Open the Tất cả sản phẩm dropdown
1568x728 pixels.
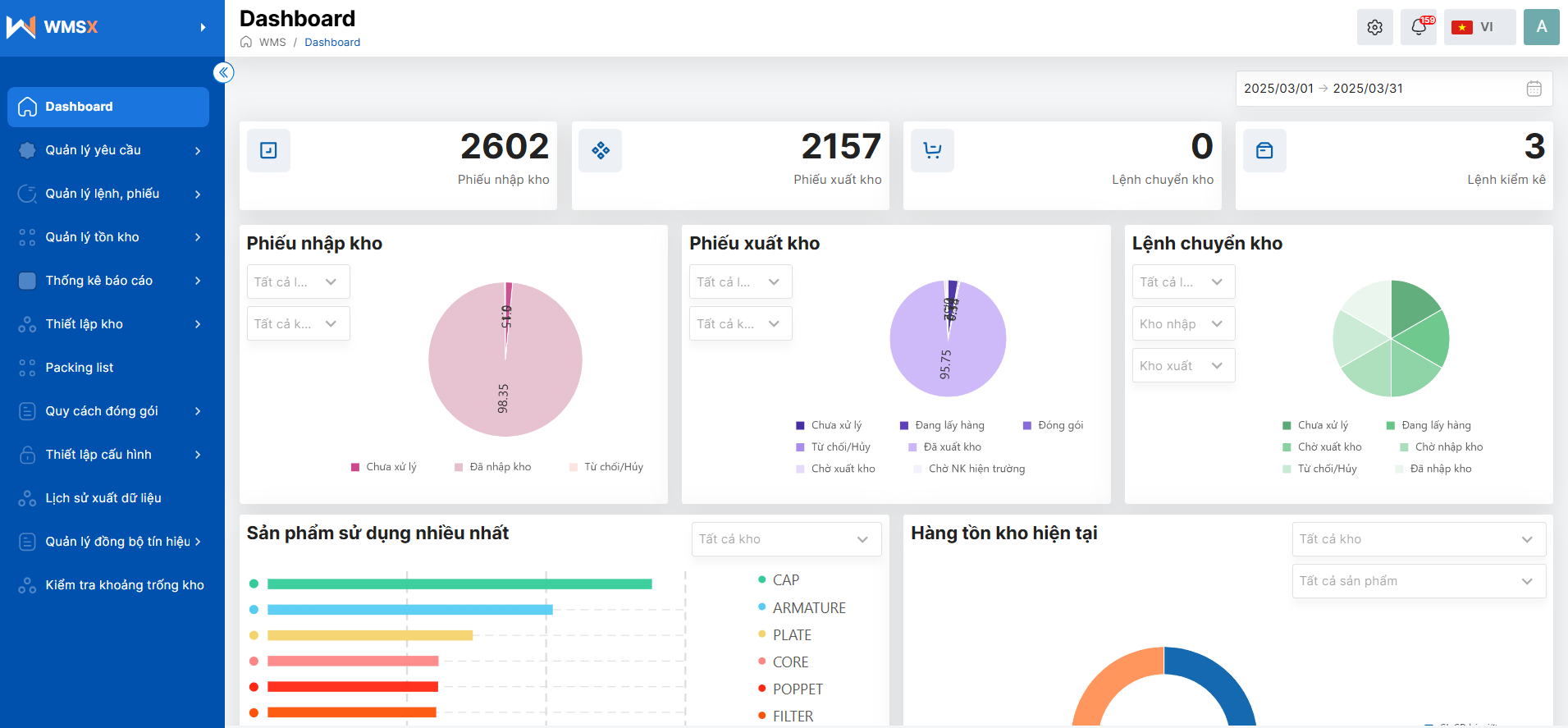coord(1418,581)
